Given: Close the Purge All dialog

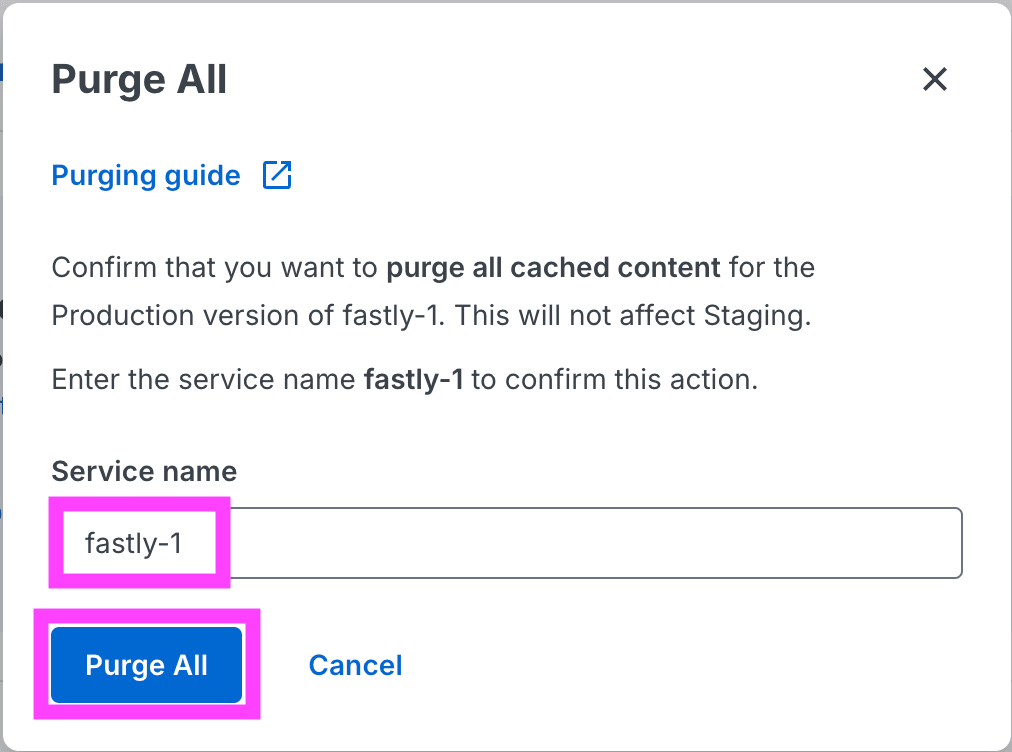Looking at the screenshot, I should coord(934,79).
